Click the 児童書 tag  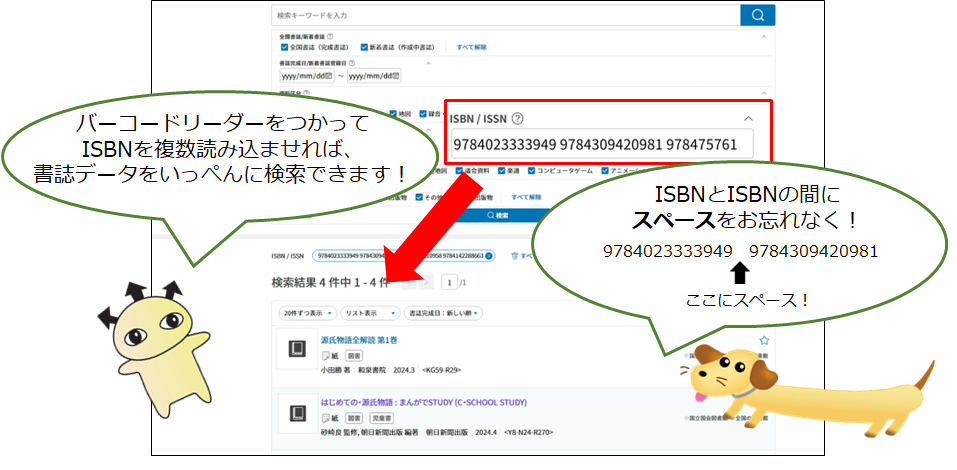[381, 418]
